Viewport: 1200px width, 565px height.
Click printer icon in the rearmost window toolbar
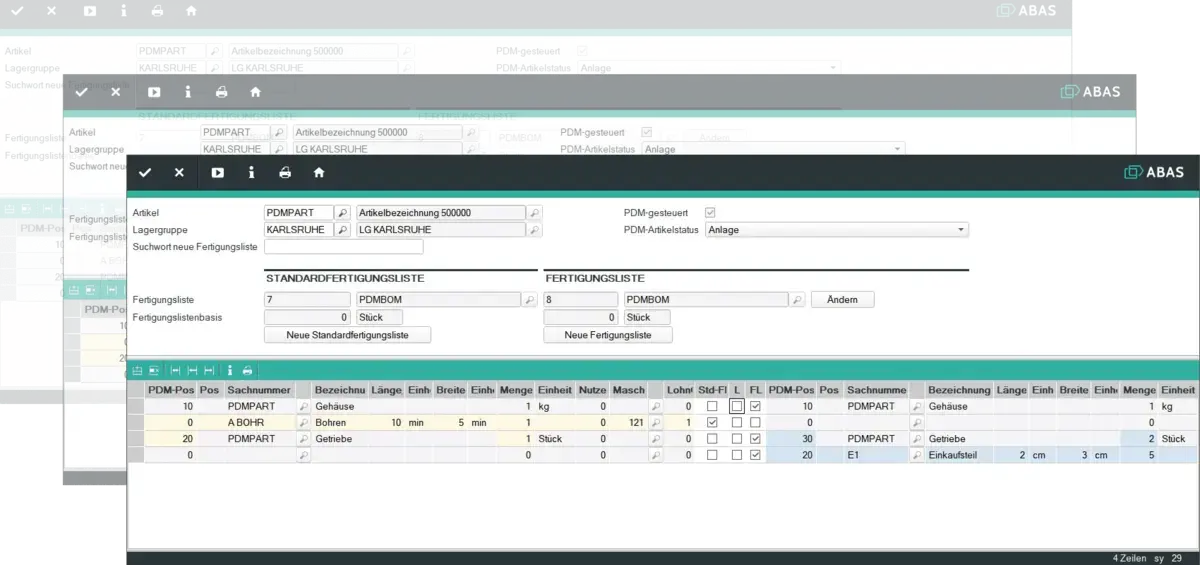point(157,11)
